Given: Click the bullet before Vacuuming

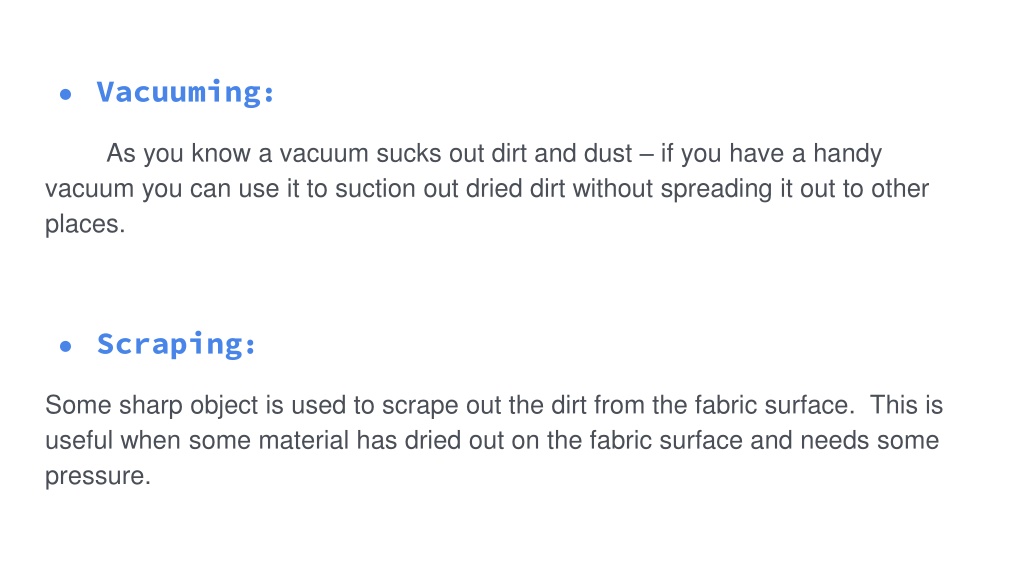Looking at the screenshot, I should [x=65, y=95].
